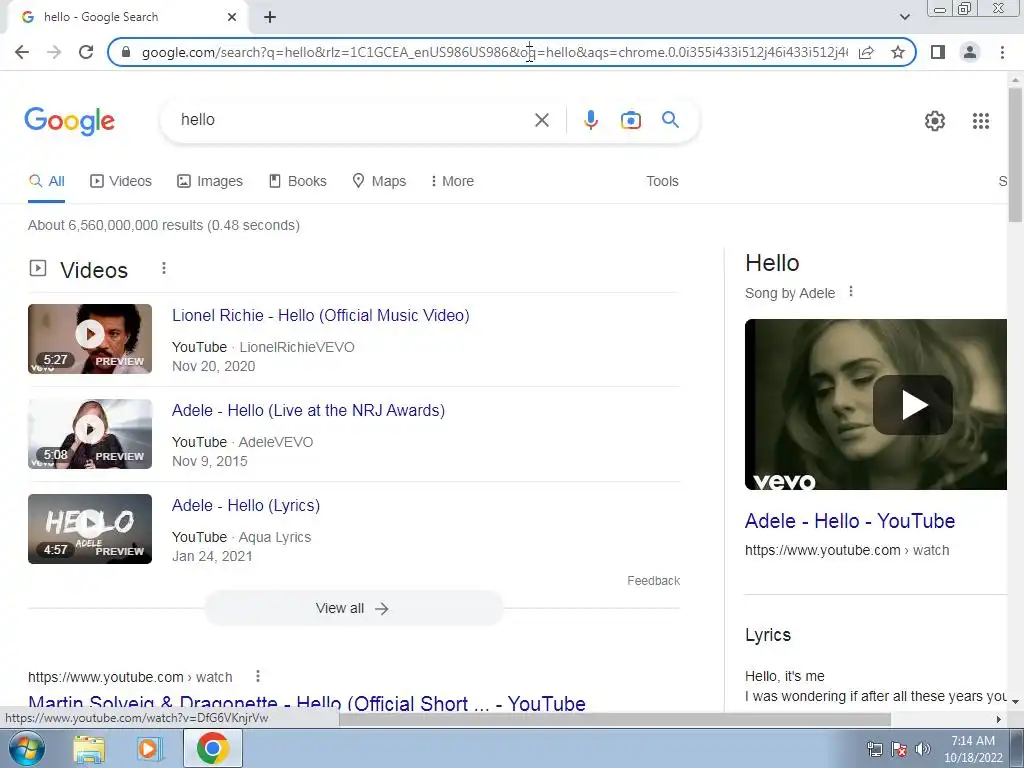Image resolution: width=1024 pixels, height=768 pixels.
Task: Expand the More search filters
Action: (452, 182)
